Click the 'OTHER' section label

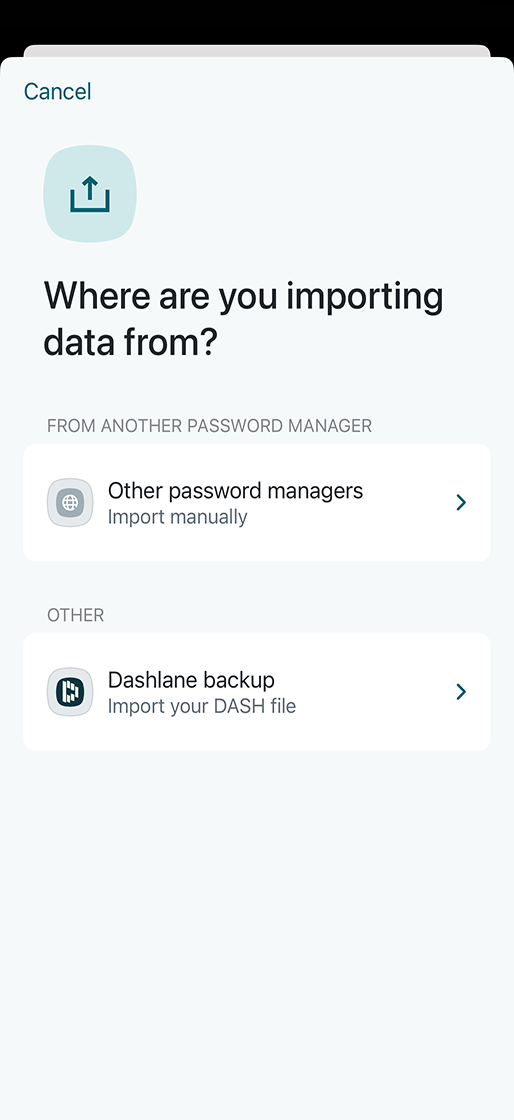76,615
